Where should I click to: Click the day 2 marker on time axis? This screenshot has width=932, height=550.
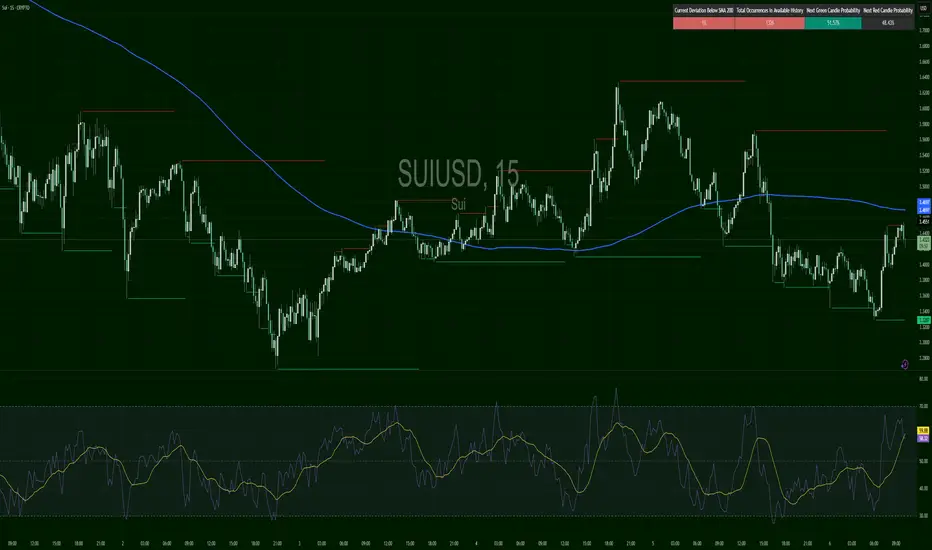pos(122,543)
